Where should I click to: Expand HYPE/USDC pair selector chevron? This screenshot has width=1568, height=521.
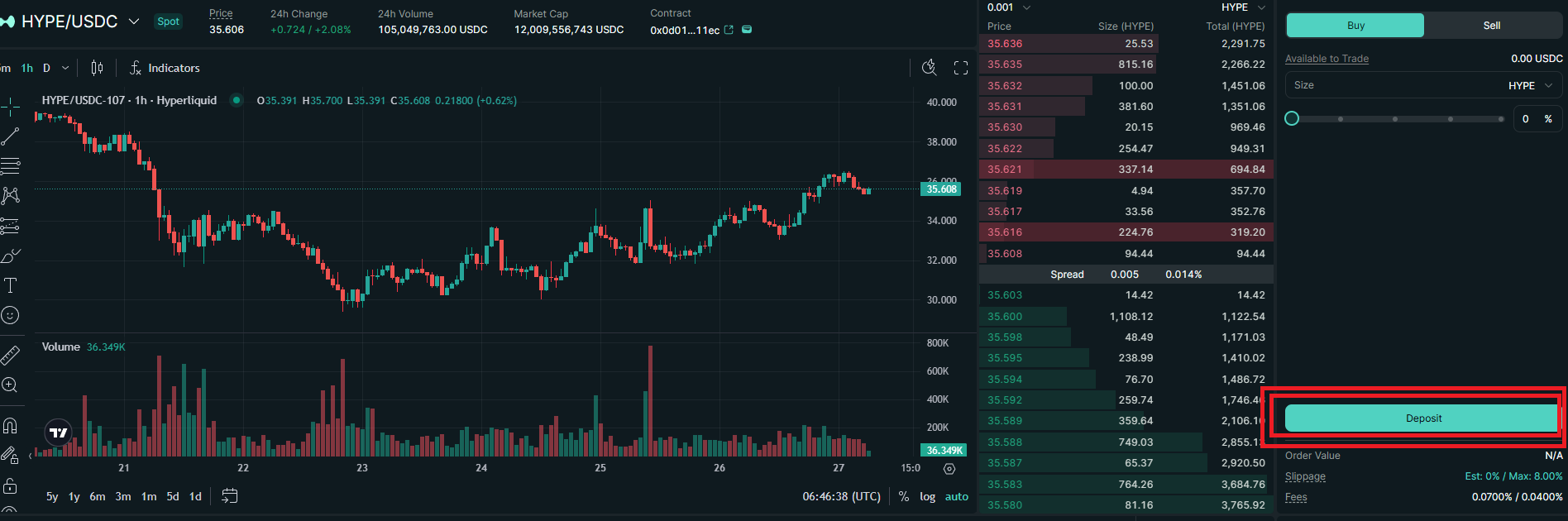coord(134,22)
